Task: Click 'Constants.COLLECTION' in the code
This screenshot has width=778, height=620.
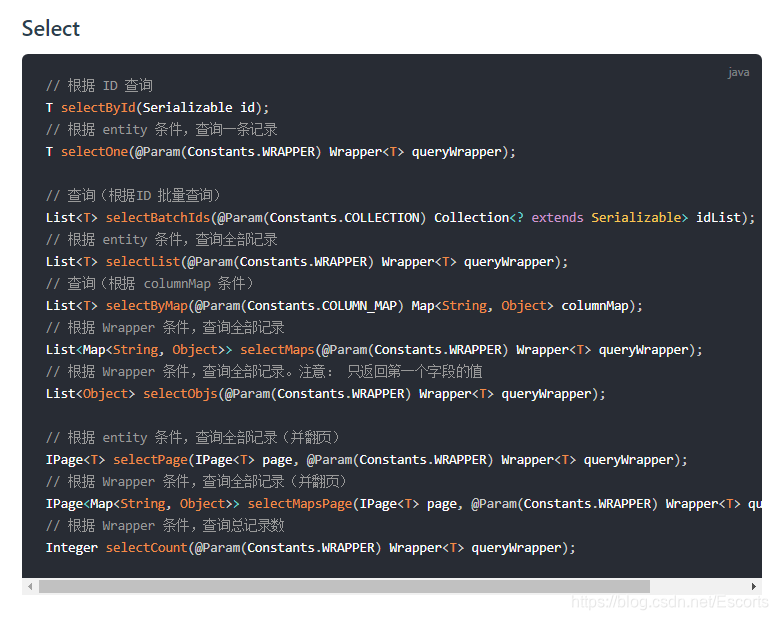Action: click(x=344, y=218)
